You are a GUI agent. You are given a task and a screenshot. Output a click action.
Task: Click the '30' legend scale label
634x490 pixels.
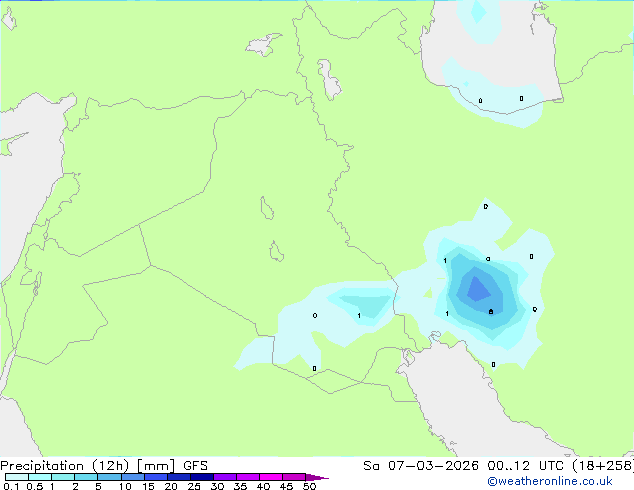pos(217,486)
